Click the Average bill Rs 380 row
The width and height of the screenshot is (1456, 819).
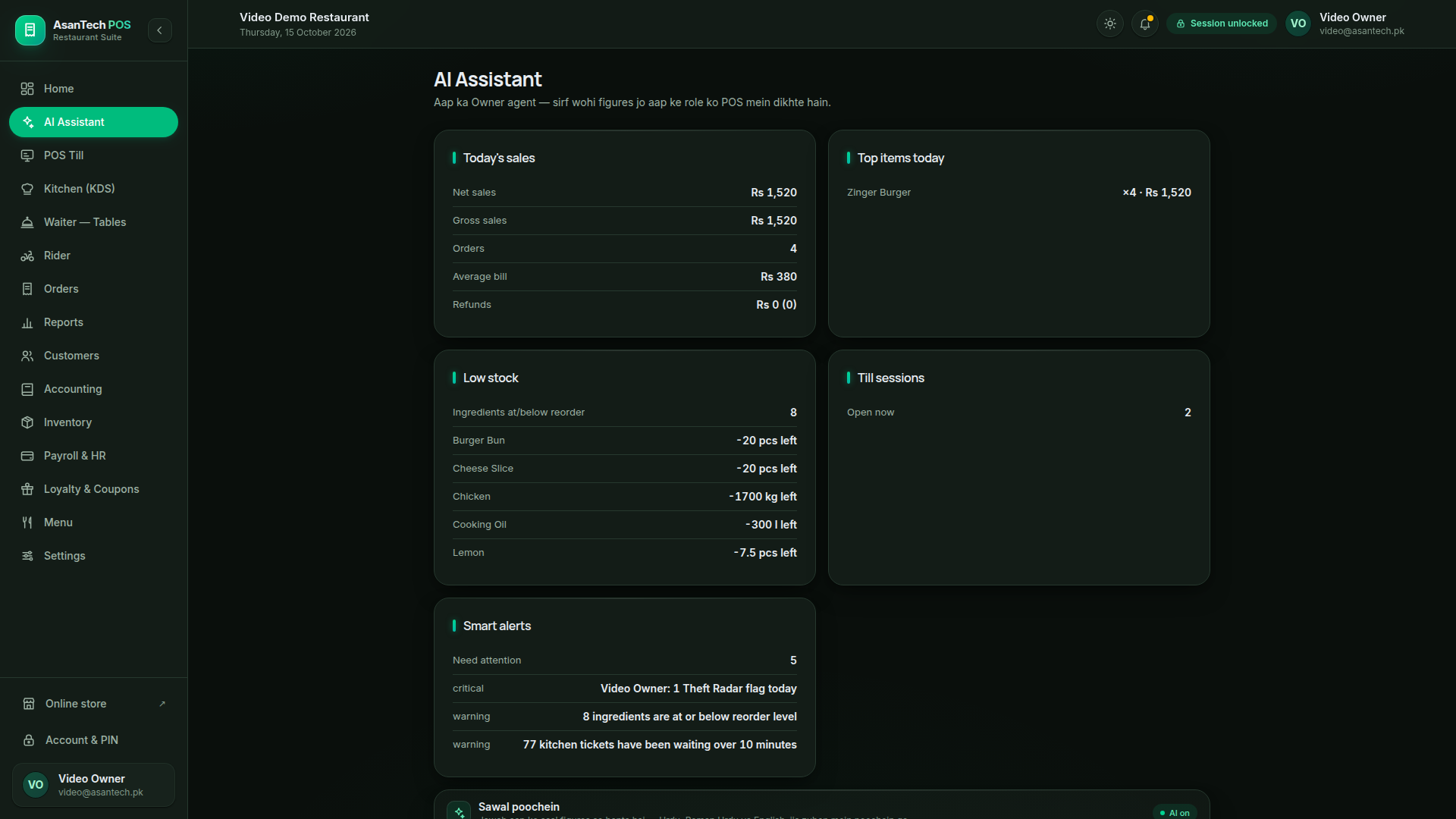point(625,277)
